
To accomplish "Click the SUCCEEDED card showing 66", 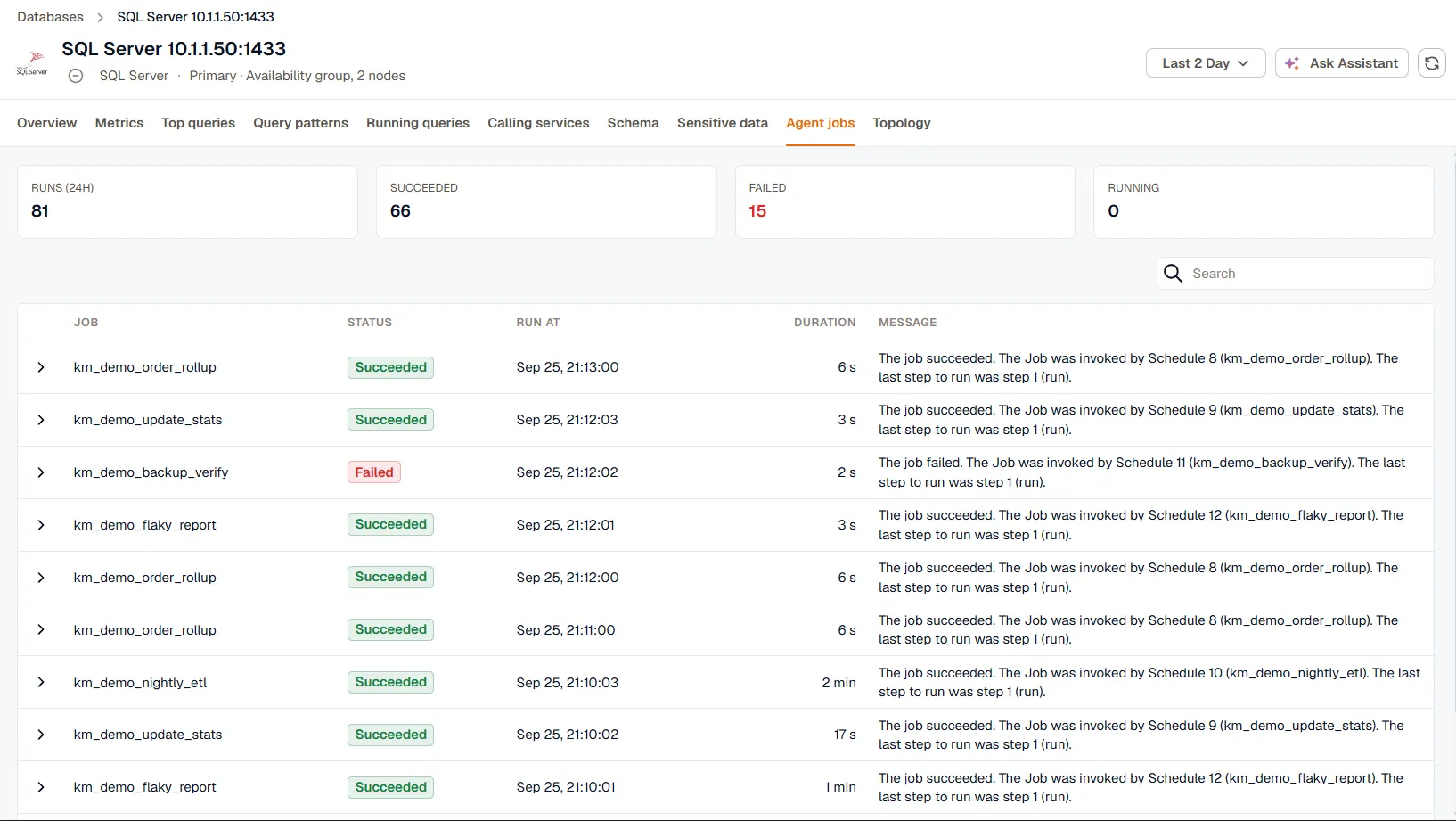I will tap(546, 201).
